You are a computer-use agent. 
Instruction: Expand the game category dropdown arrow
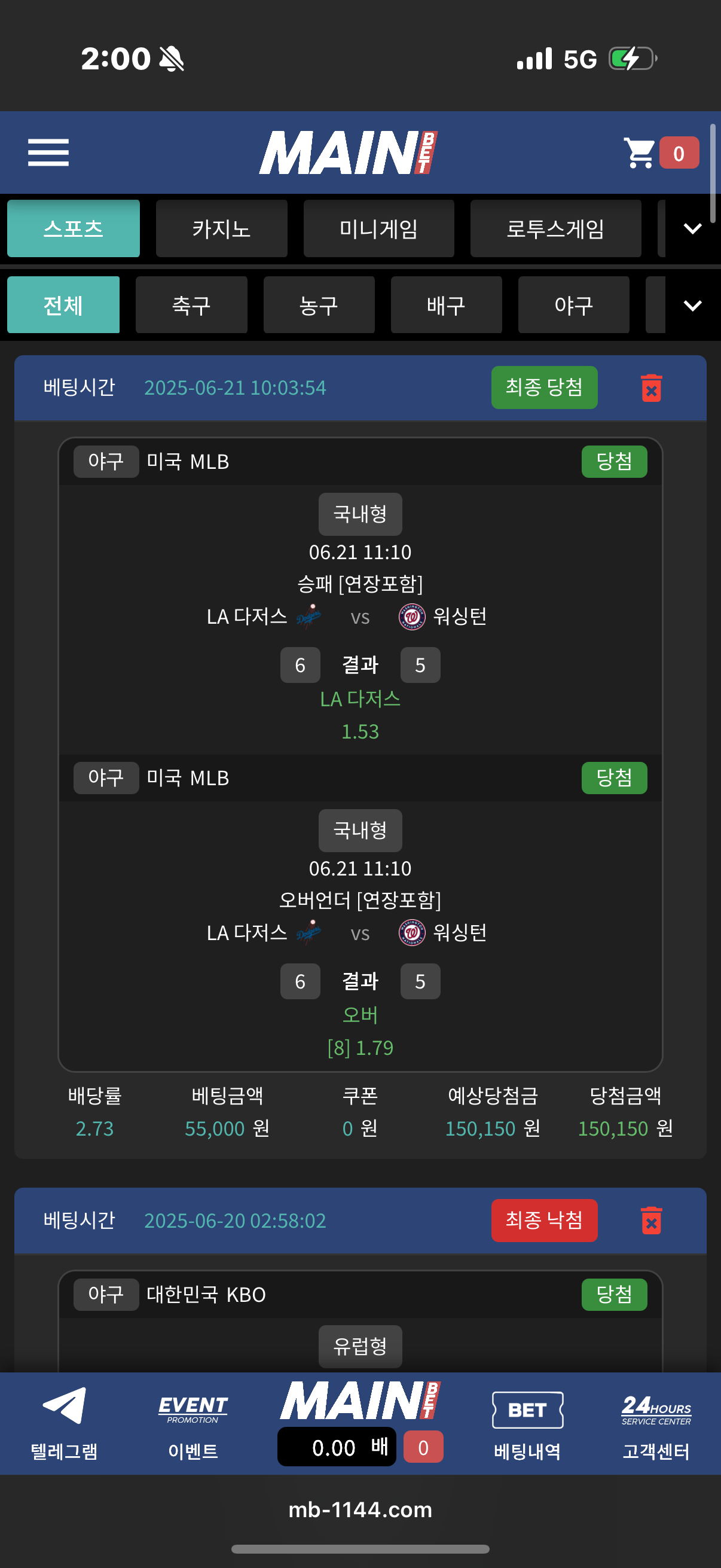[692, 229]
